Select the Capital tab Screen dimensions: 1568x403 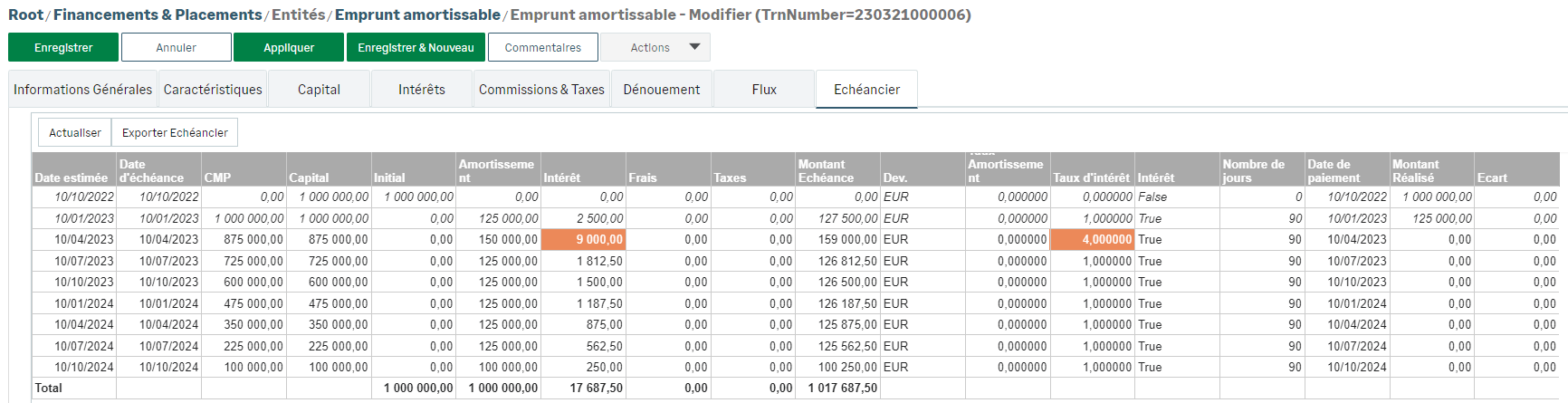pyautogui.click(x=319, y=90)
